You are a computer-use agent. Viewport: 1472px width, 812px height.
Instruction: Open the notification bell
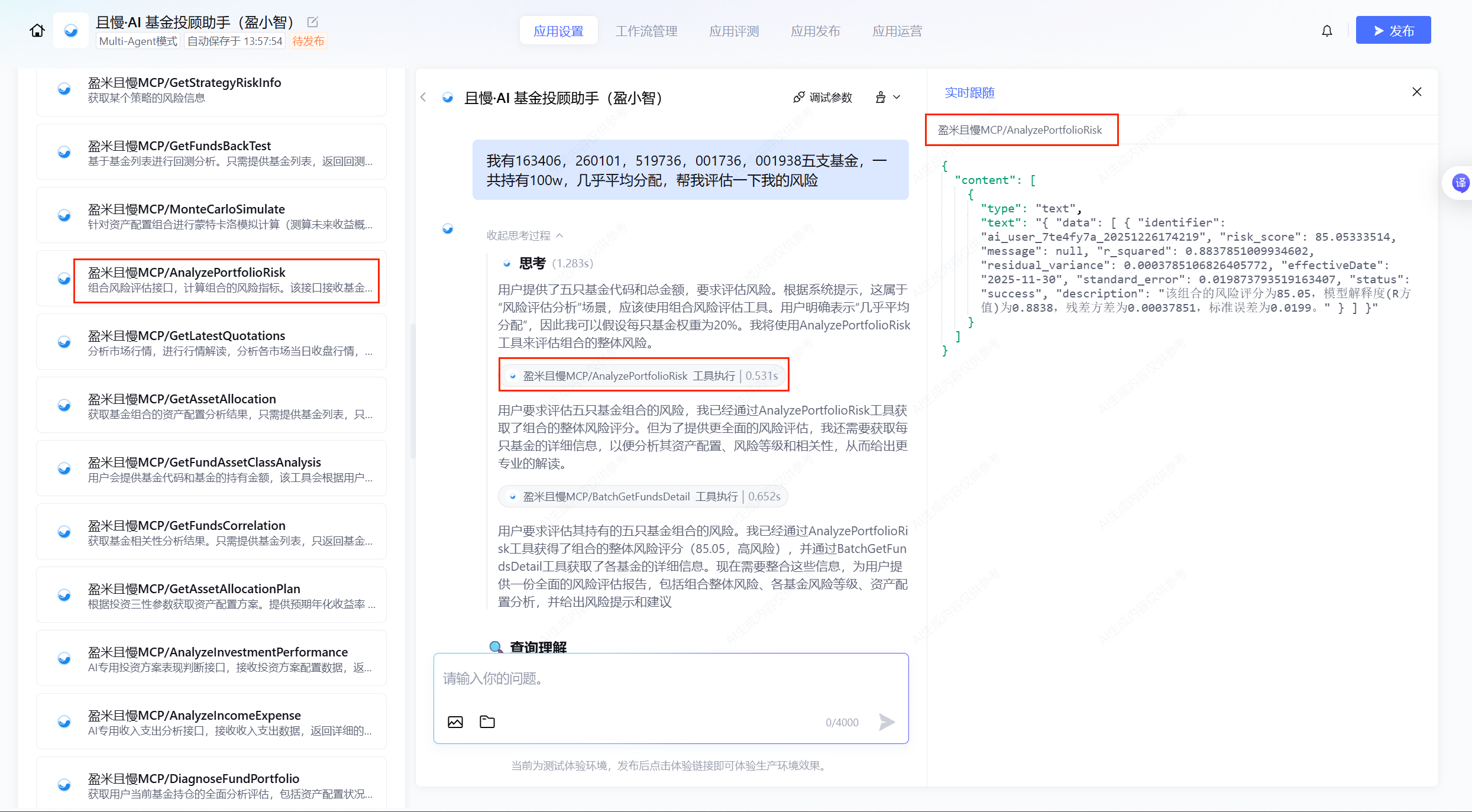click(x=1327, y=31)
